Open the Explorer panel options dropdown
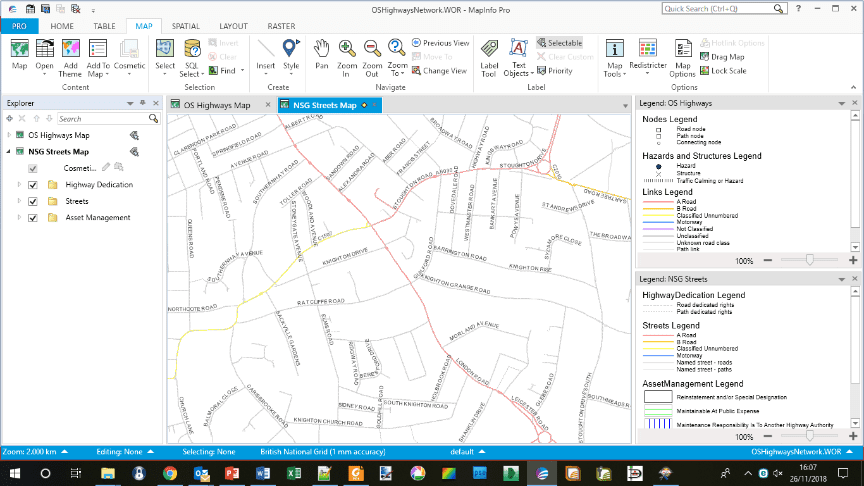Viewport: 864px width, 486px height. (x=130, y=103)
